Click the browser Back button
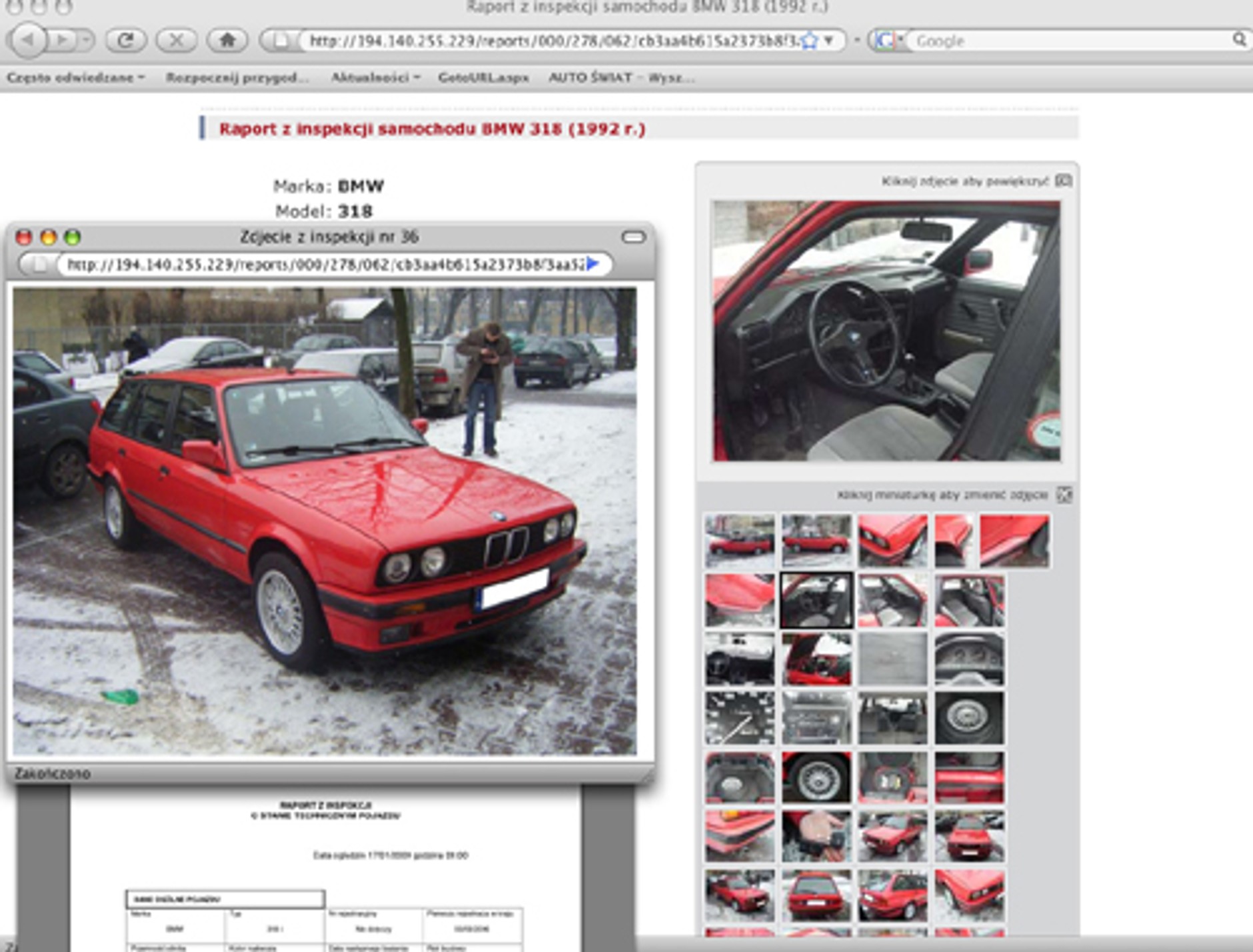This screenshot has height=952, width=1253. (x=28, y=40)
